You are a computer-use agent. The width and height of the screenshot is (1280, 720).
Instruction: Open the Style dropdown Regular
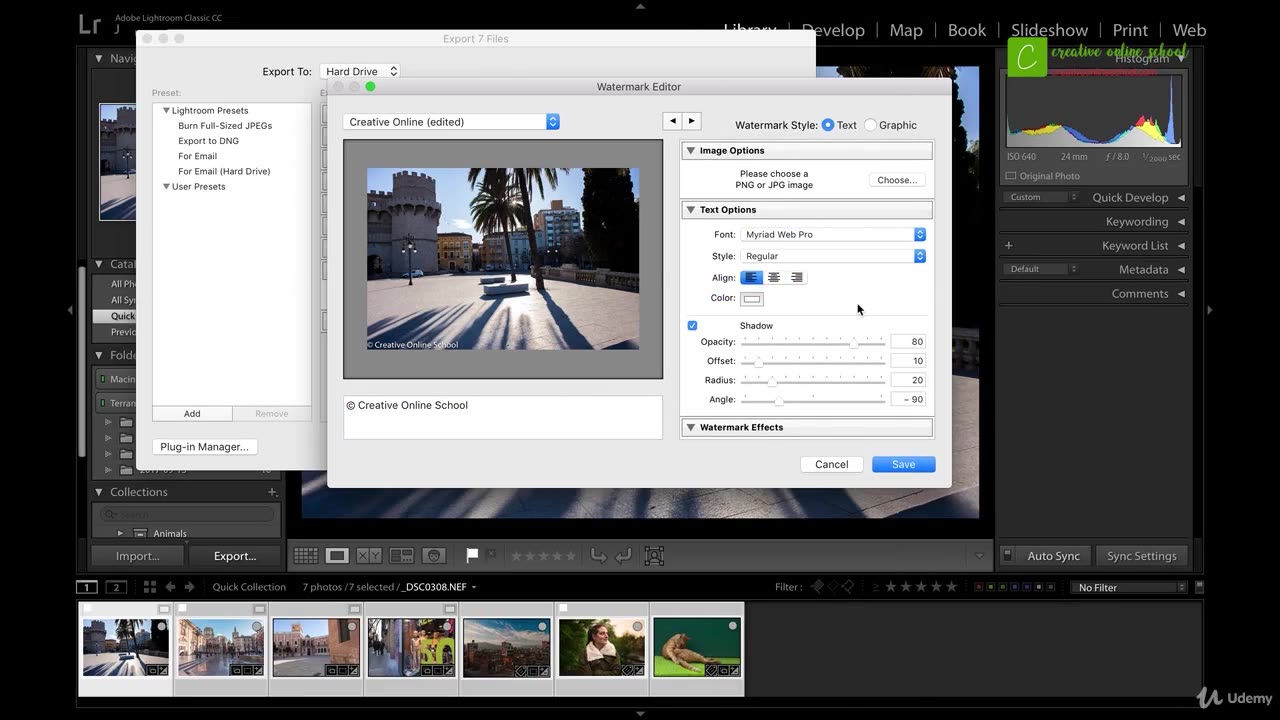[833, 256]
